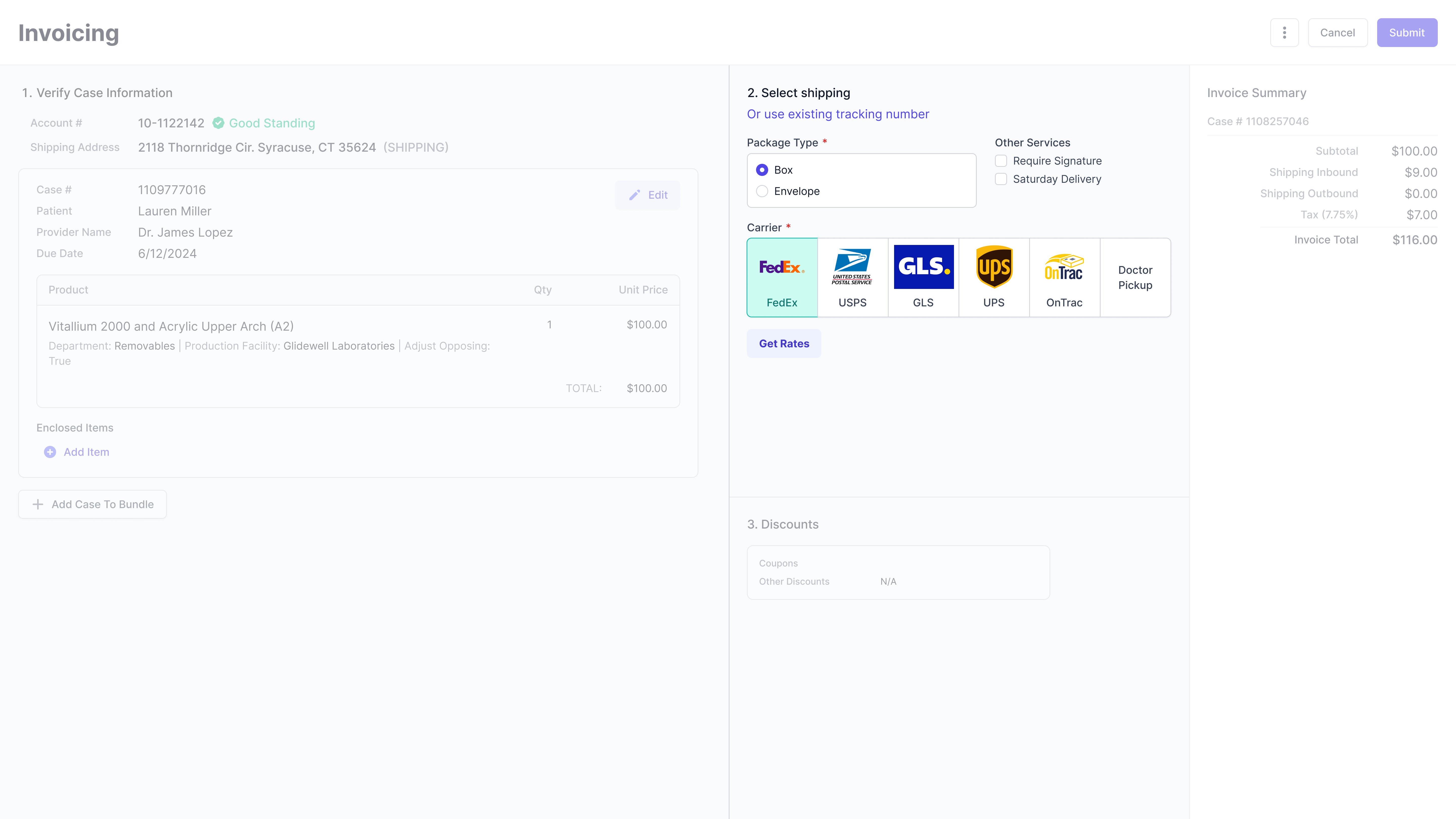
Task: Click the Edit label on the case card
Action: (658, 195)
